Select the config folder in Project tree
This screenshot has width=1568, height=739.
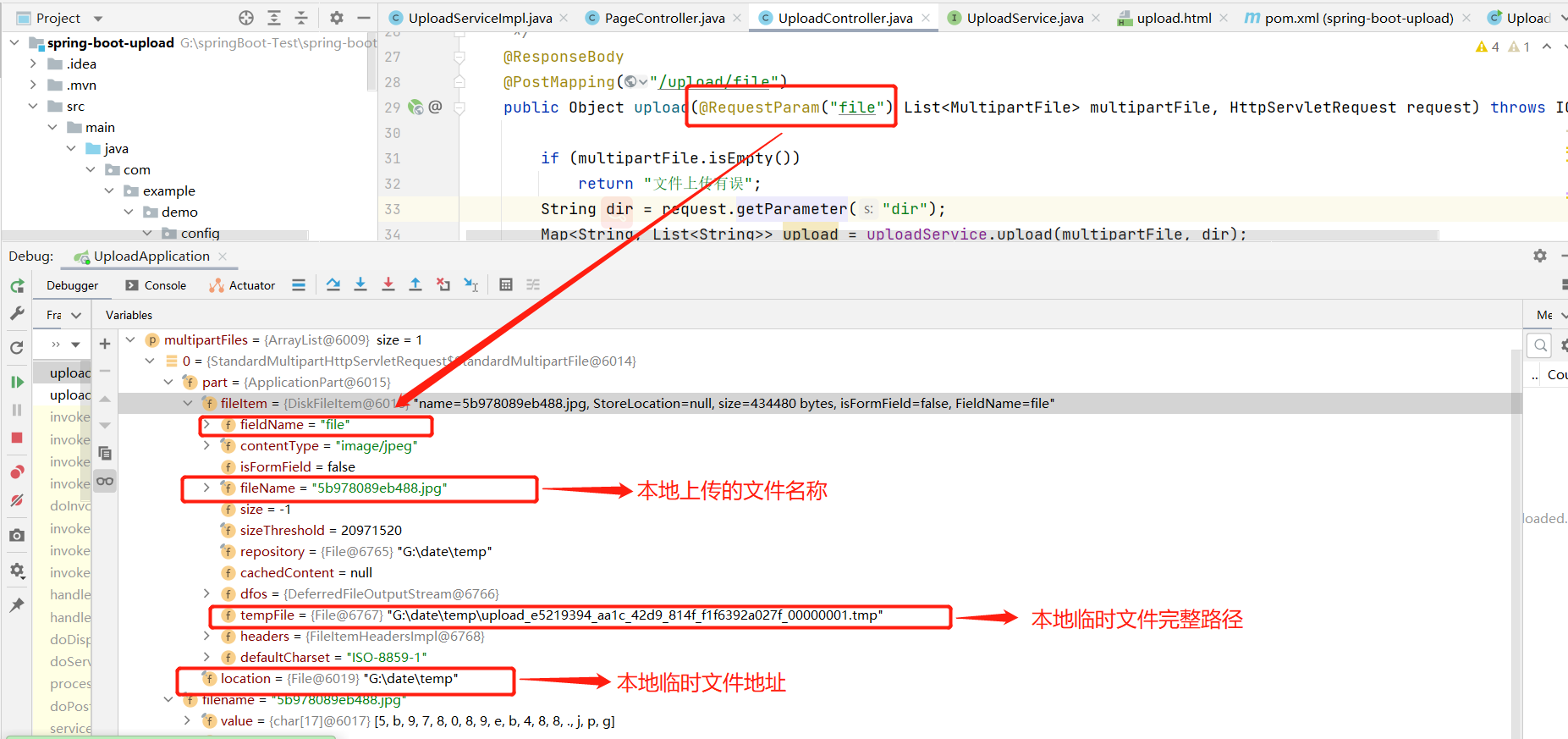pyautogui.click(x=201, y=233)
